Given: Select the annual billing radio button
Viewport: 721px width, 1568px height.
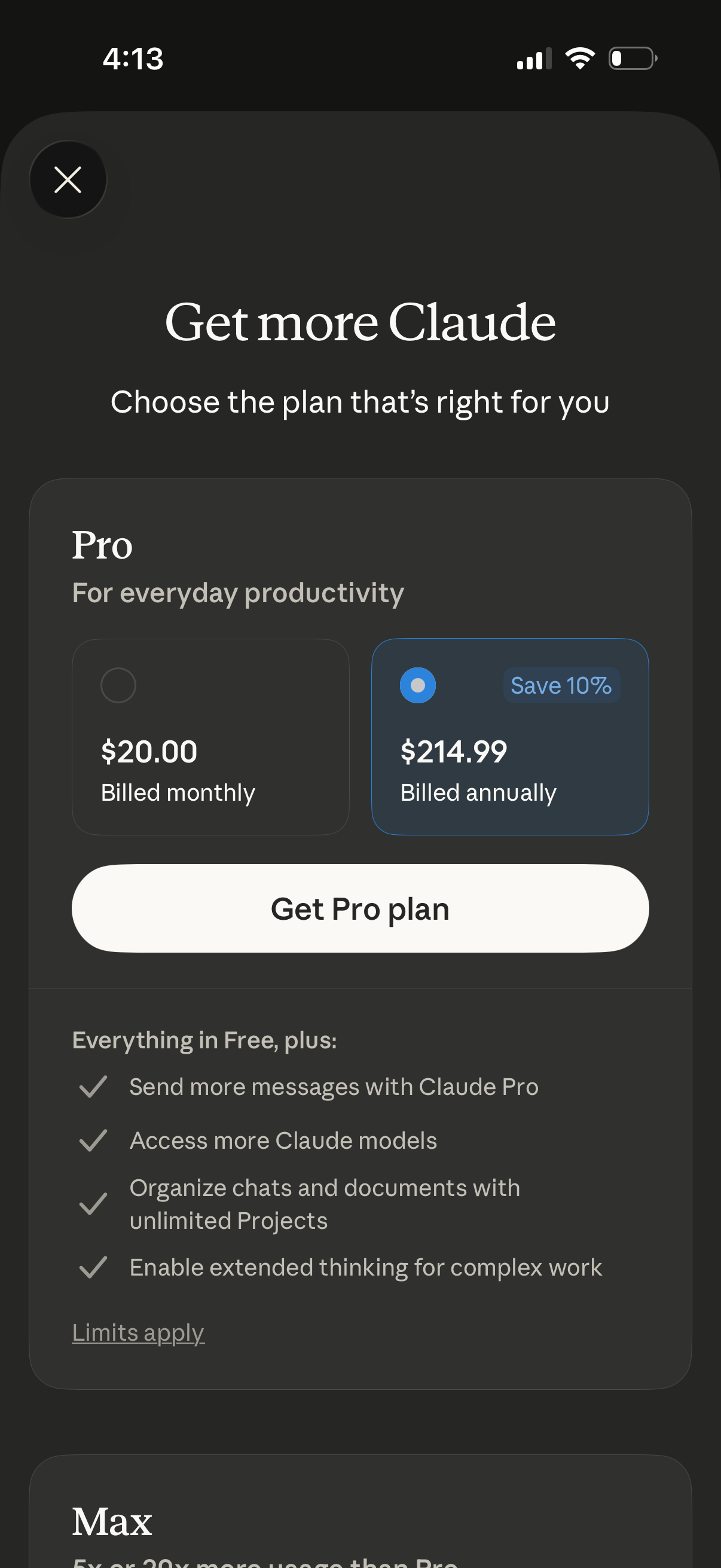Looking at the screenshot, I should click(418, 685).
